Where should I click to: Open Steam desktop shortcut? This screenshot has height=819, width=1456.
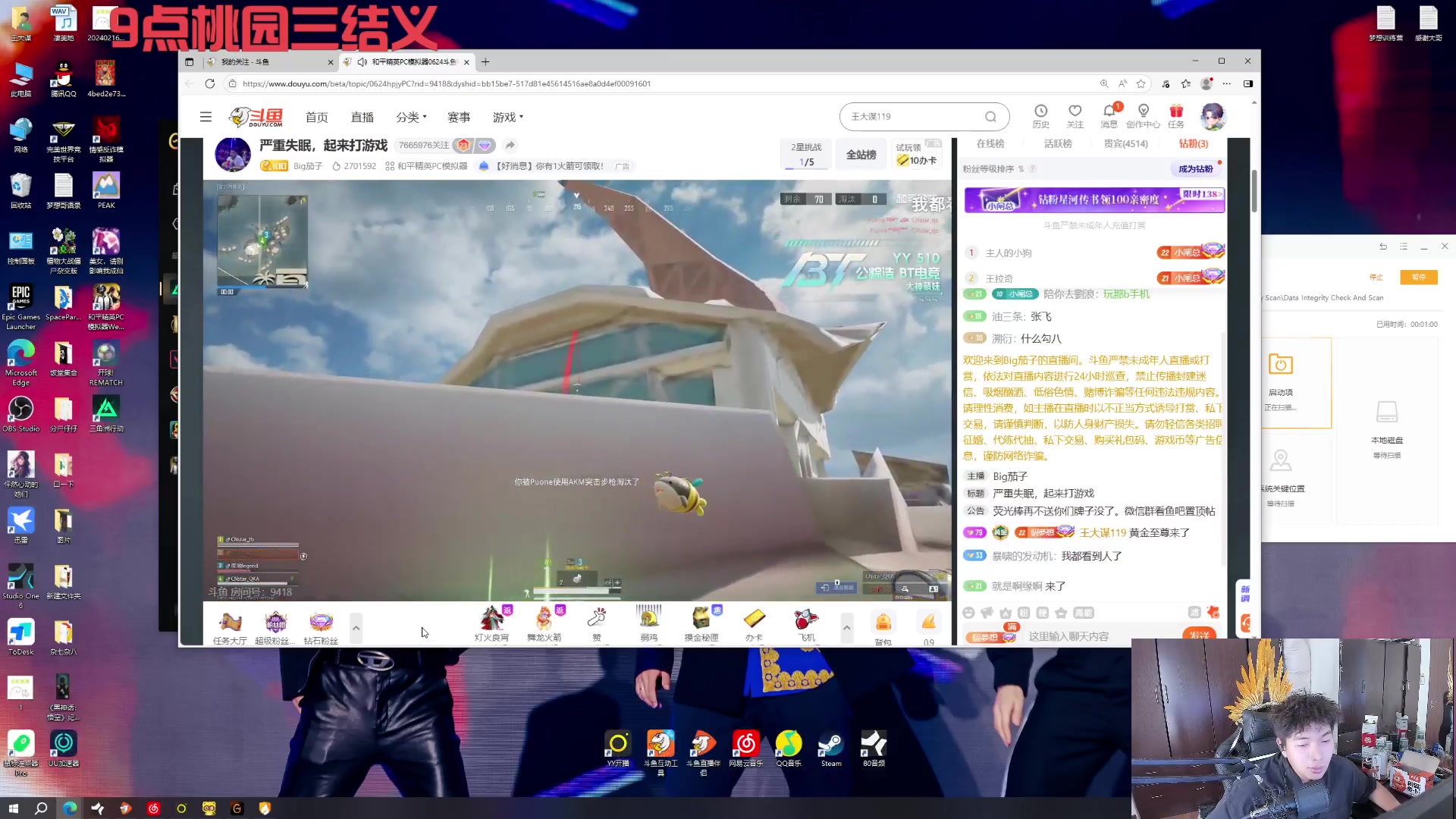pos(831,749)
